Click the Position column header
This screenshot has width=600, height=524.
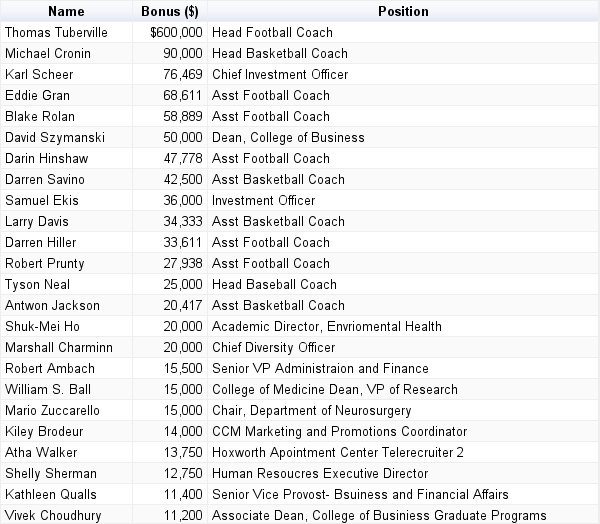[403, 12]
